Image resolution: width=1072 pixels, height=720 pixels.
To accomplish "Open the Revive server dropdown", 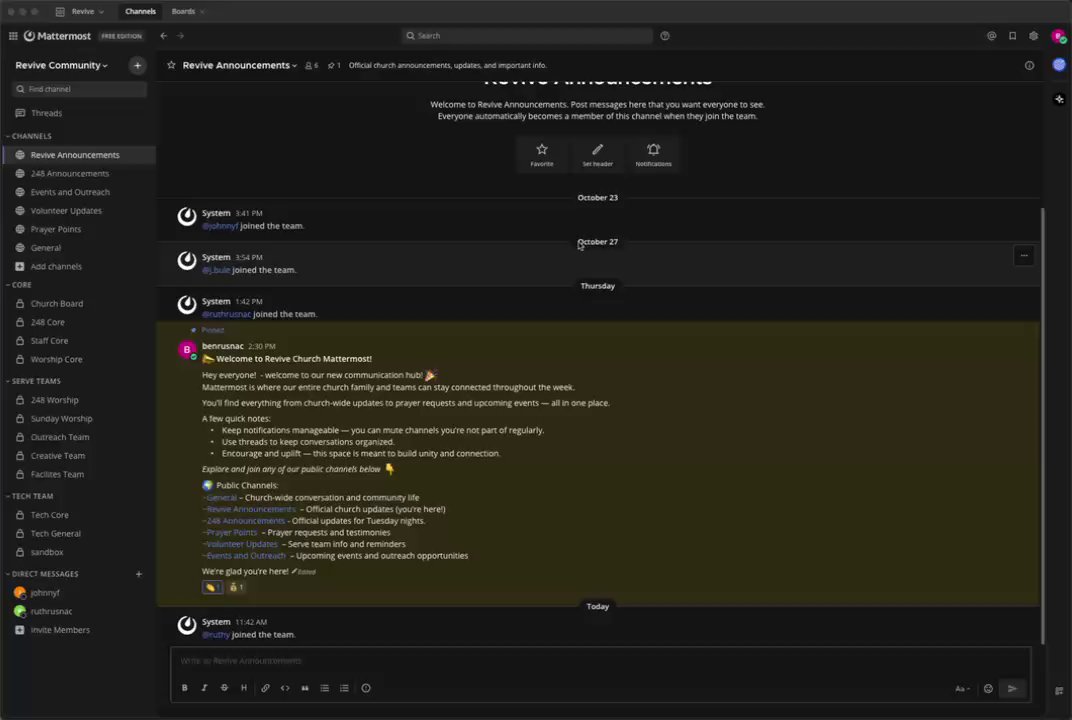I will pyautogui.click(x=81, y=12).
